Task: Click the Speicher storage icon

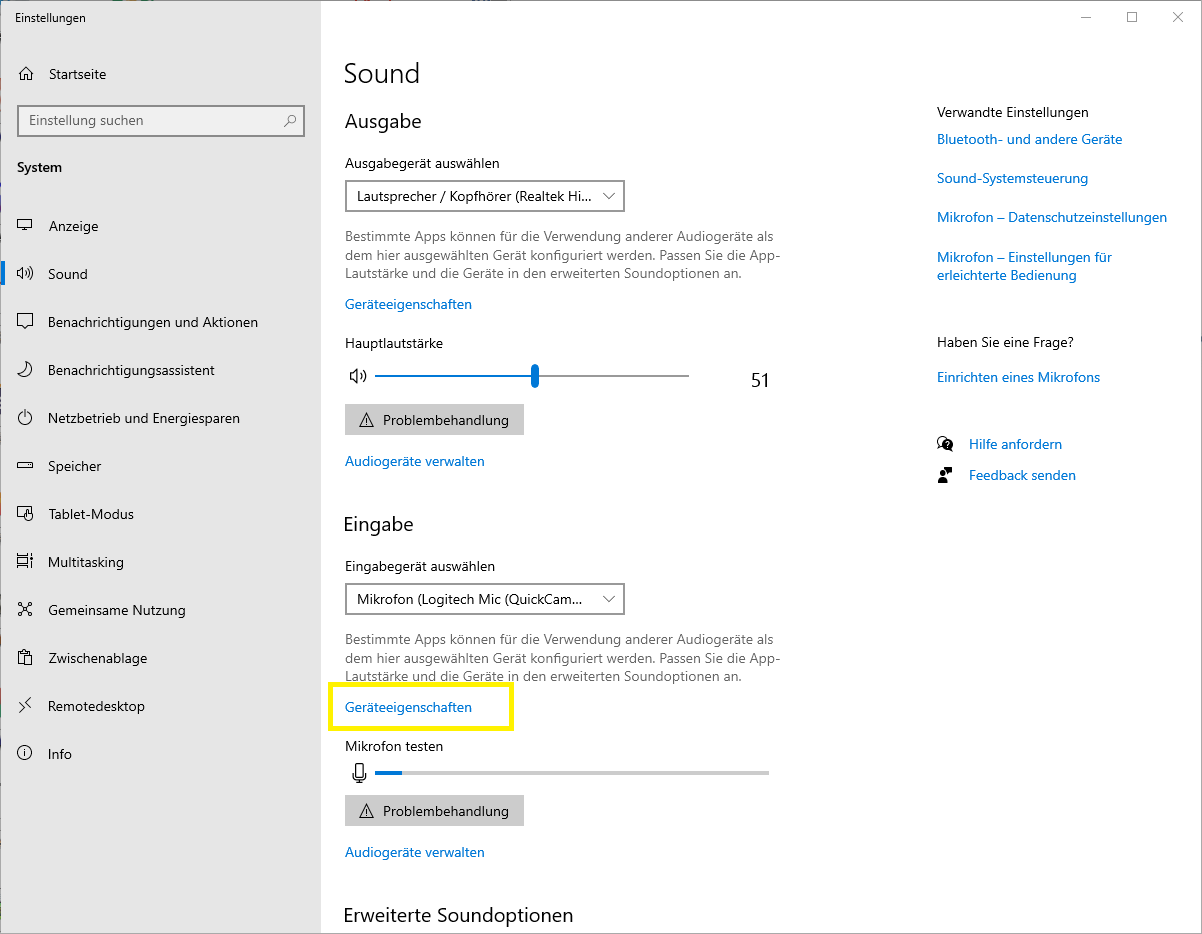Action: [x=26, y=466]
